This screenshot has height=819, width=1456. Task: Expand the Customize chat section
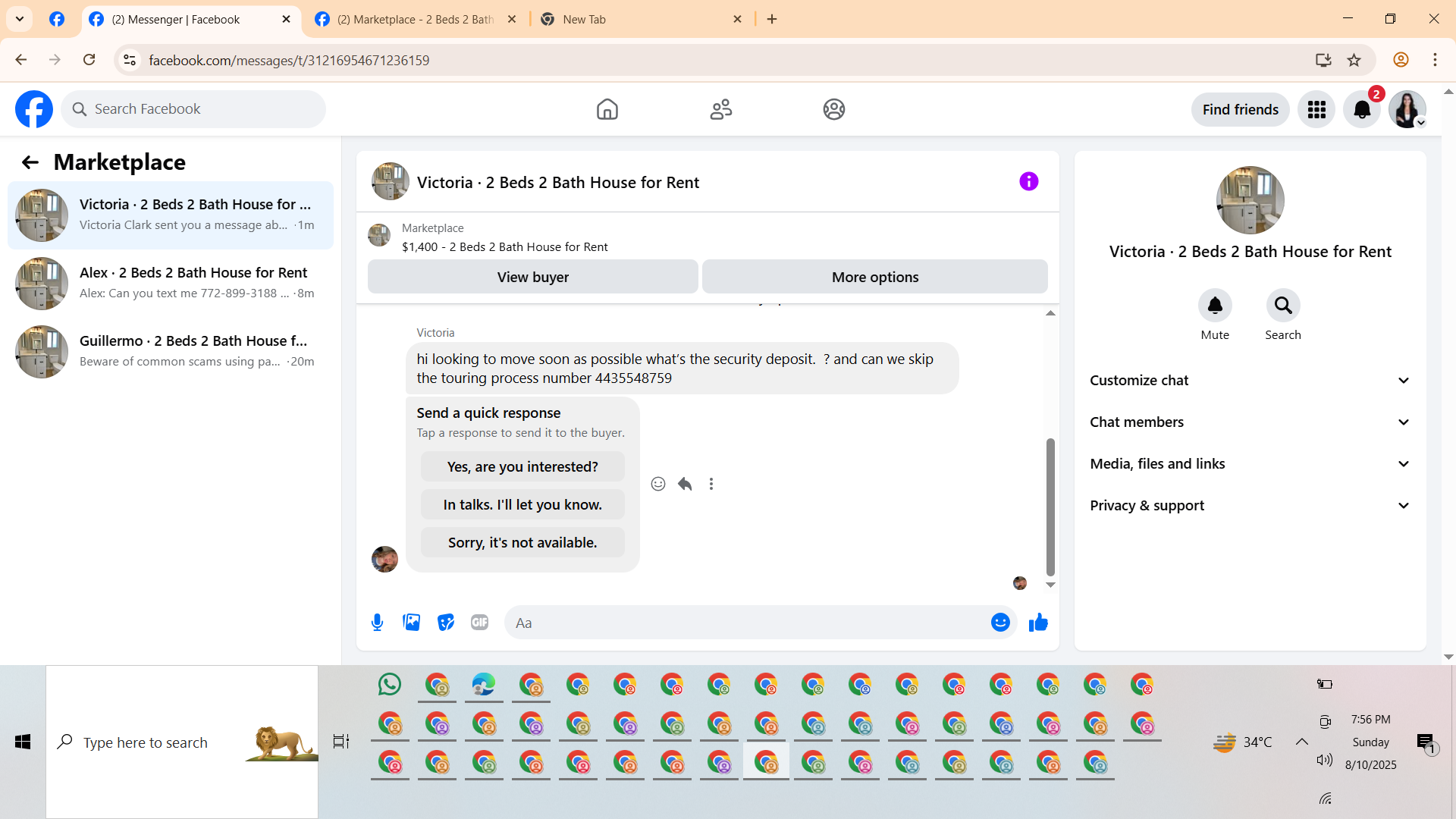(x=1250, y=381)
